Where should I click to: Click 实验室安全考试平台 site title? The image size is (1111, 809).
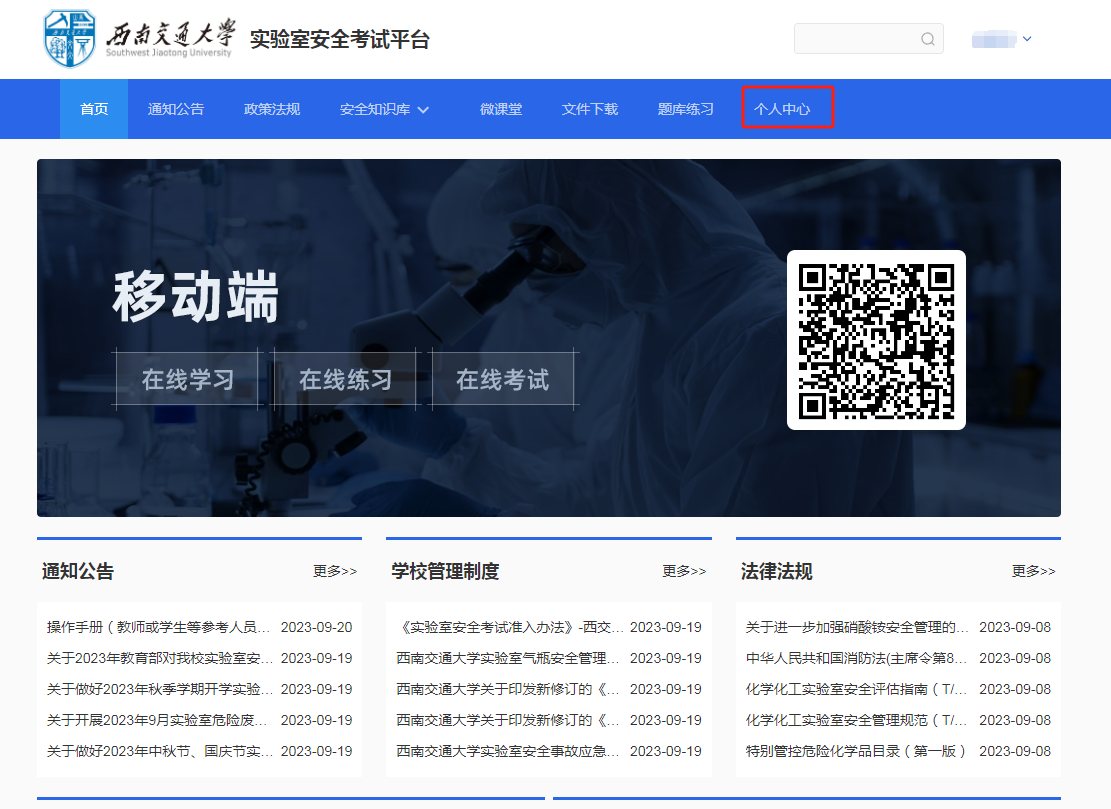(x=340, y=39)
